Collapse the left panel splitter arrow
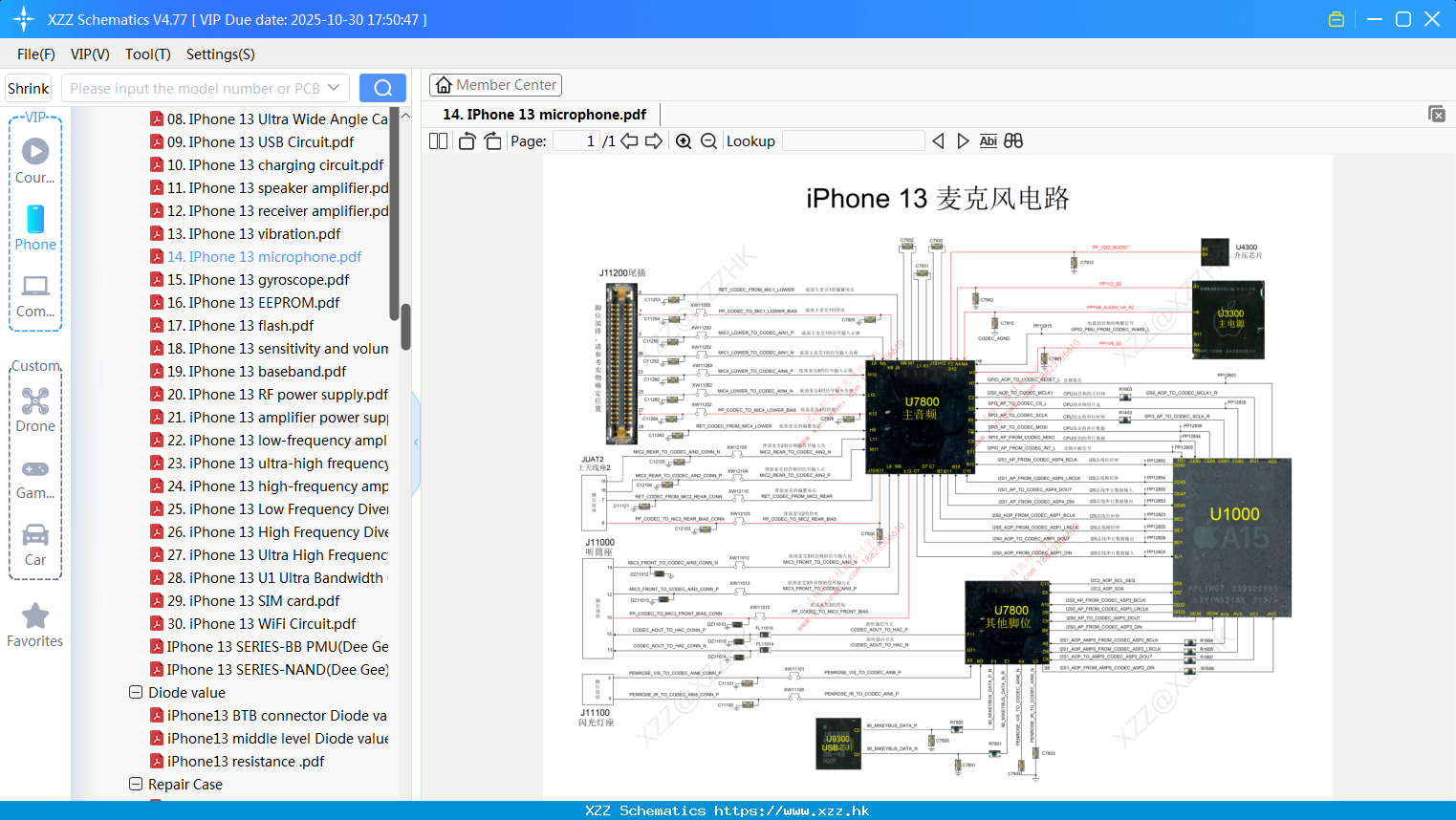The image size is (1456, 820). [416, 442]
